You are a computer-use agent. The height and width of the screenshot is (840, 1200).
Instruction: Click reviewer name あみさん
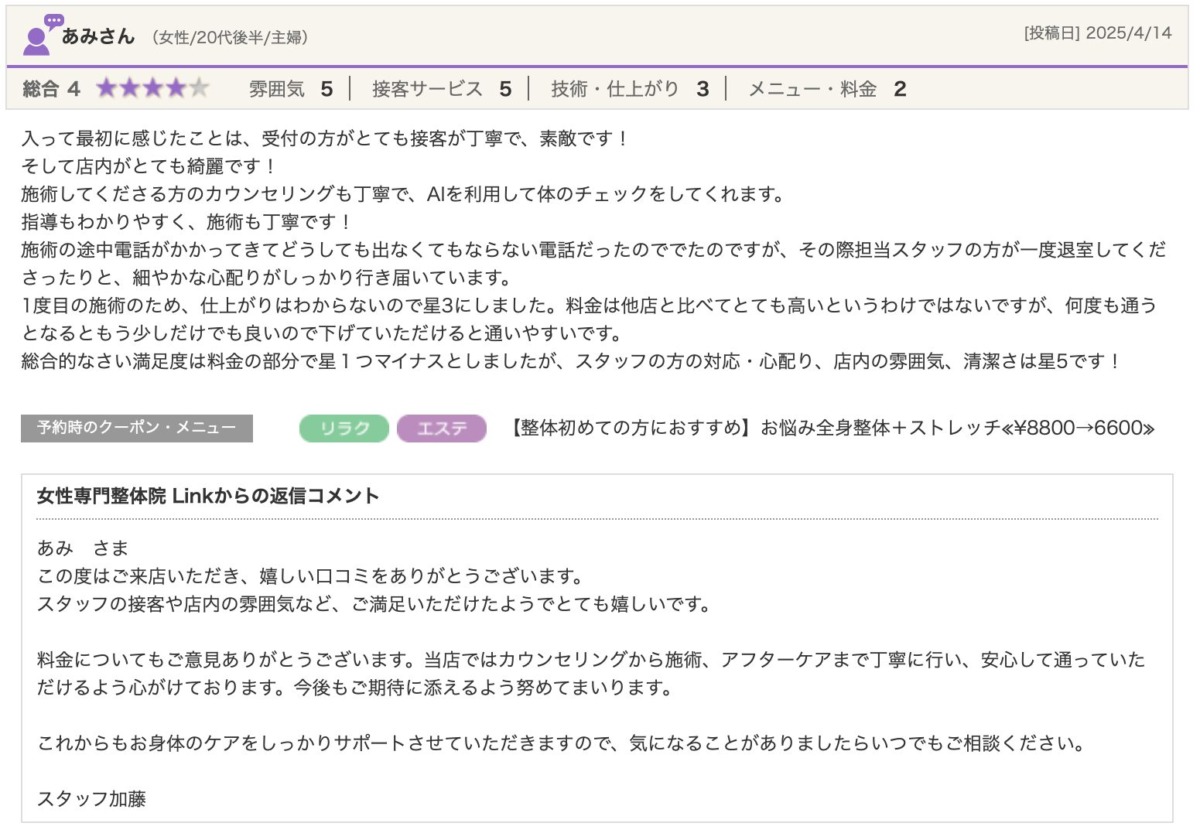point(98,37)
